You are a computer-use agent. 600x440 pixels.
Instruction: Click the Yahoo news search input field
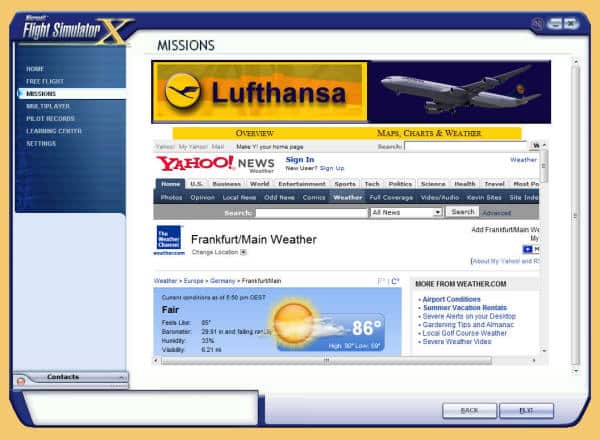point(310,212)
